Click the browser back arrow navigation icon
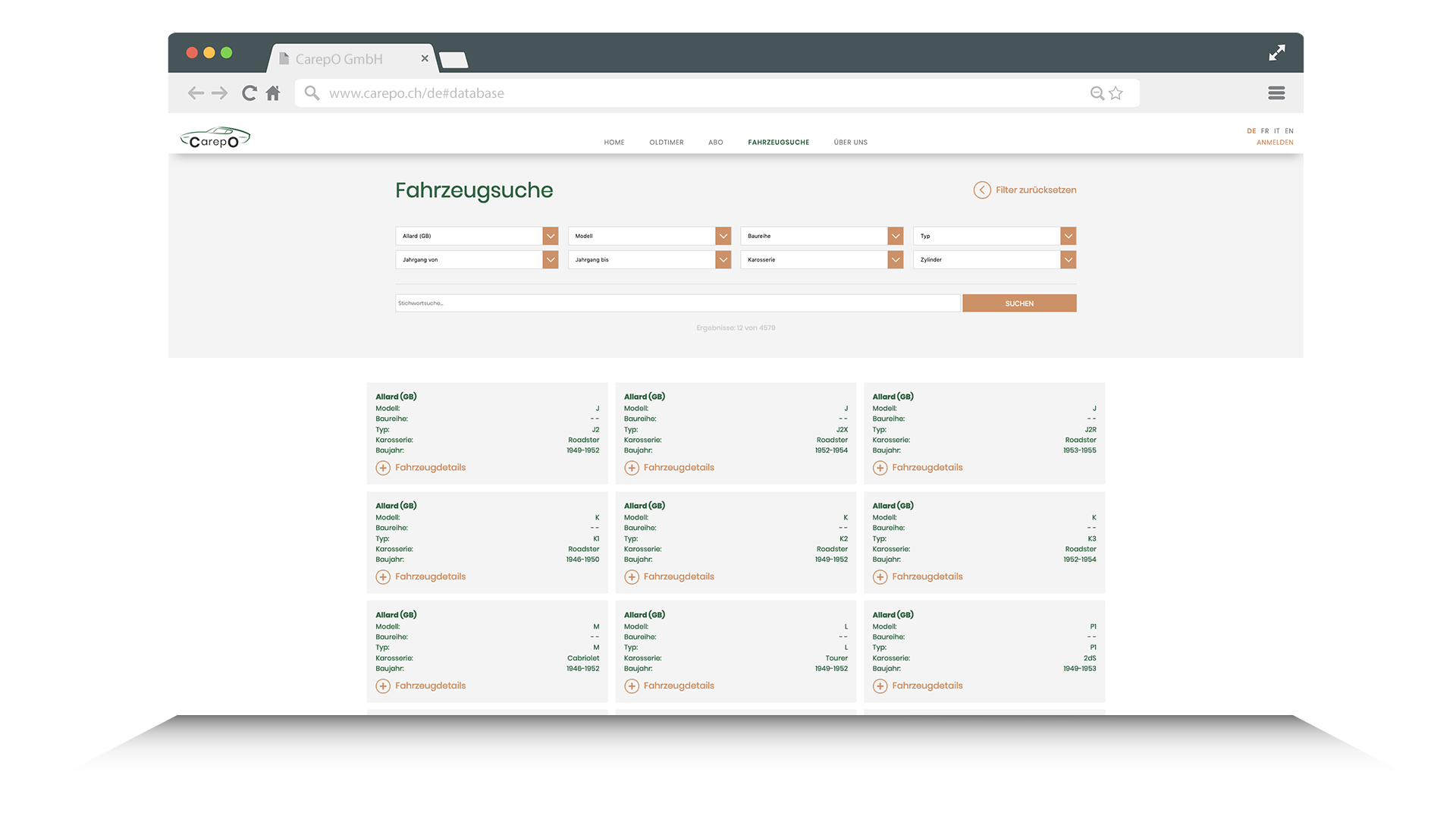1456x819 pixels. tap(196, 93)
